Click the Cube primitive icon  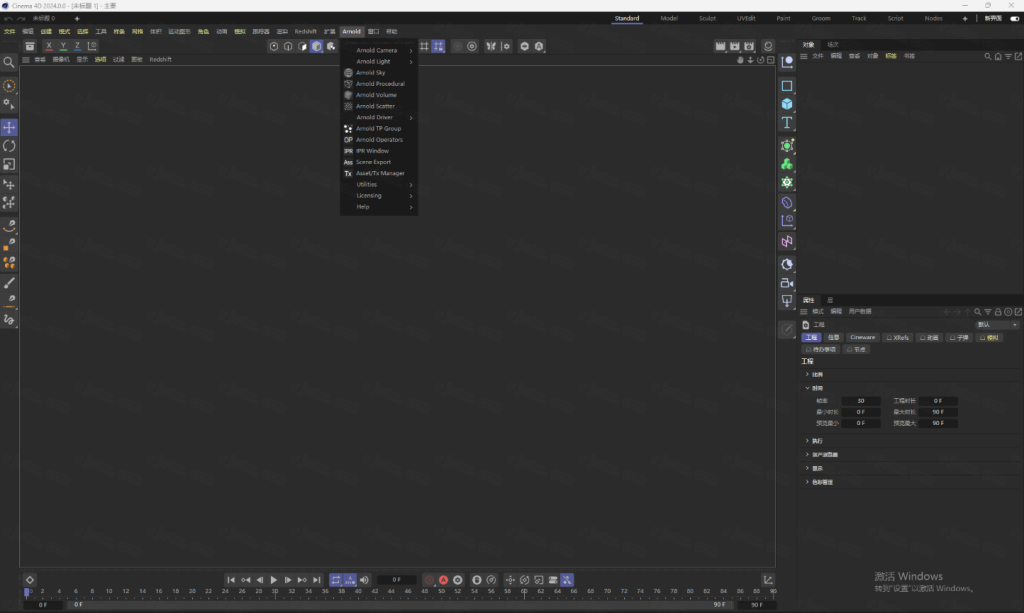[x=787, y=104]
